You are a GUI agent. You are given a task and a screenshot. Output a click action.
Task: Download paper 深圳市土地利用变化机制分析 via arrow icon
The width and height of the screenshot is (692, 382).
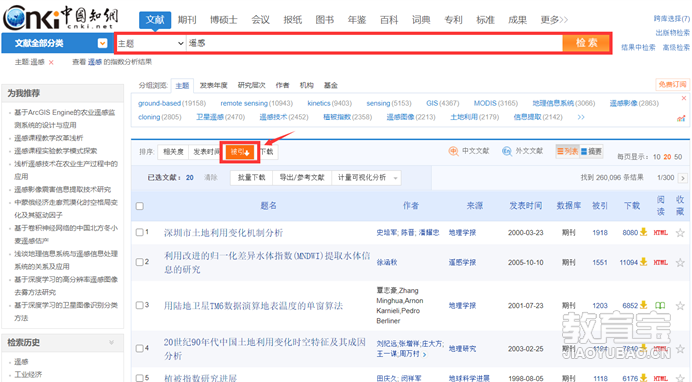tap(643, 232)
